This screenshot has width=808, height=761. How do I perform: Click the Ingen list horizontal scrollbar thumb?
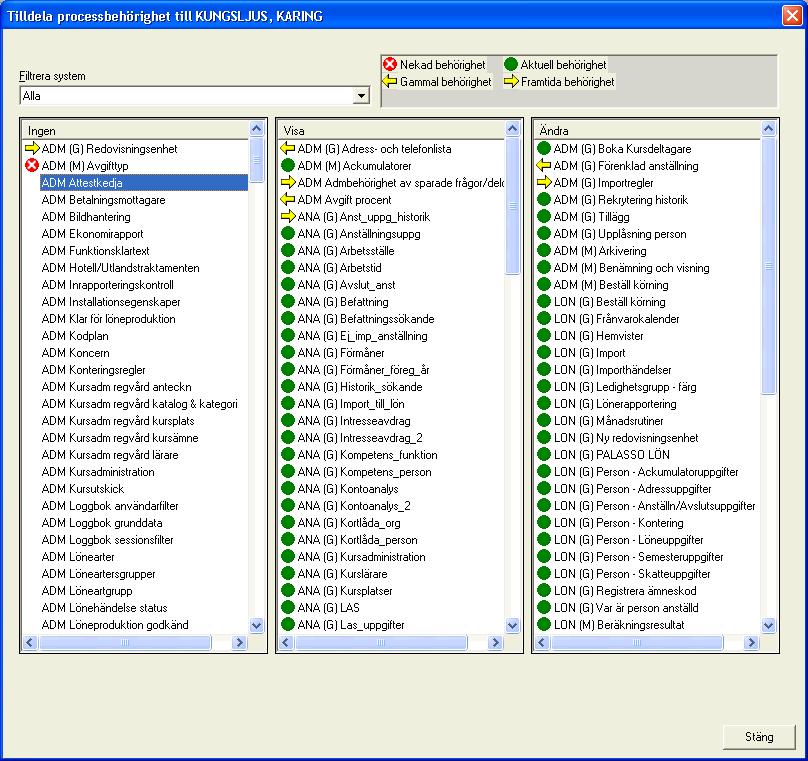point(125,642)
